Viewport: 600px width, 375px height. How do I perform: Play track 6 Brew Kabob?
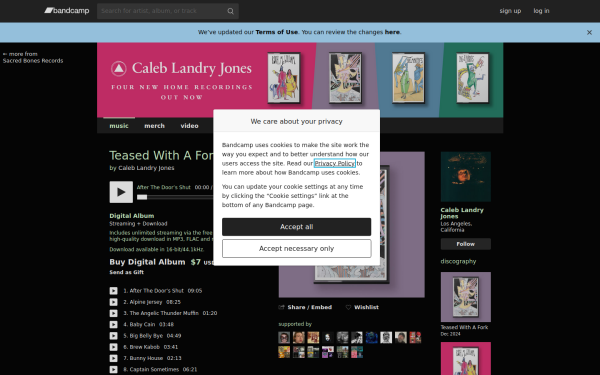[114, 347]
